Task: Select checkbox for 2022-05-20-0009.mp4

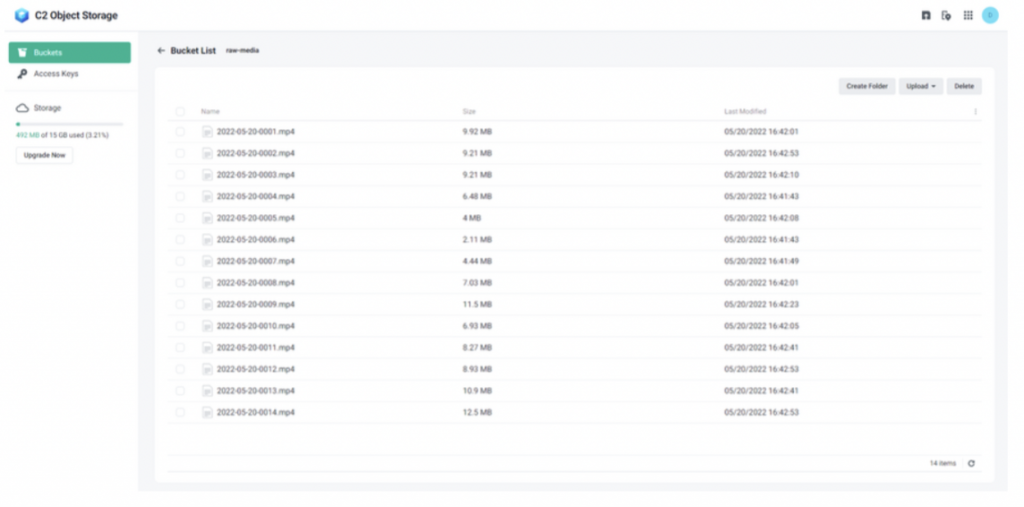Action: tap(181, 304)
